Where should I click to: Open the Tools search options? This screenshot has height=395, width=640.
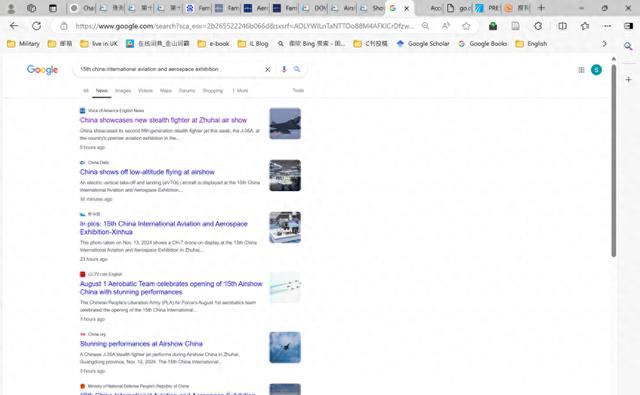click(x=298, y=90)
